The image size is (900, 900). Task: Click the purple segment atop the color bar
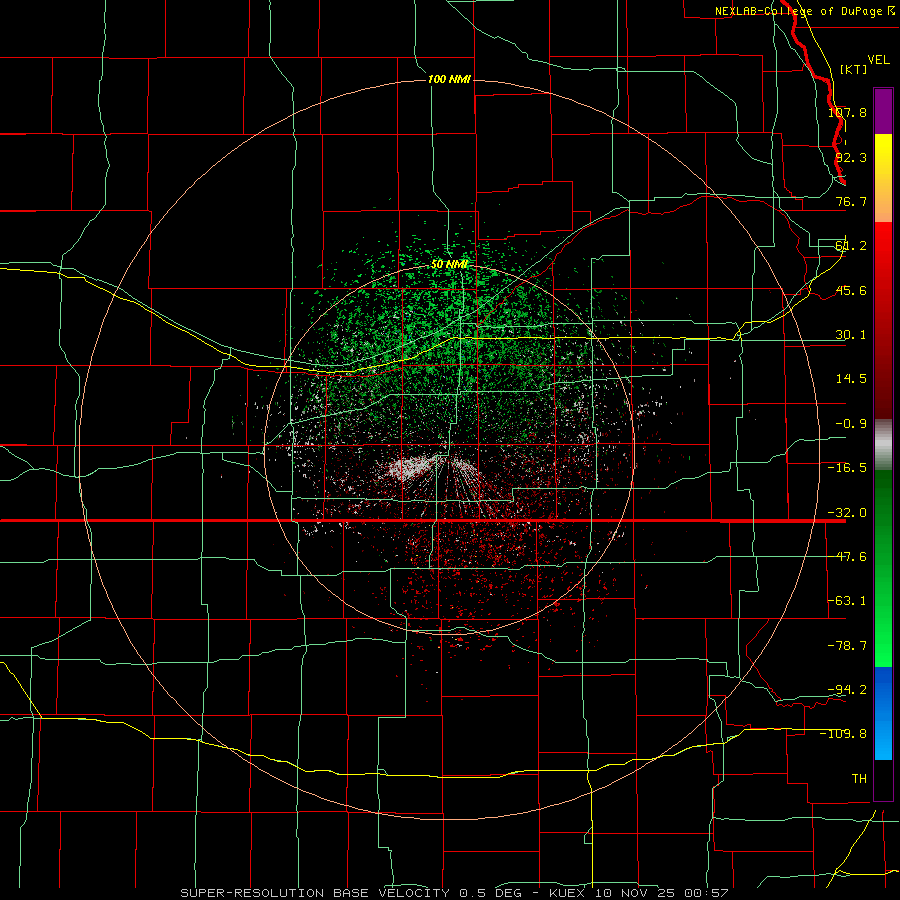pyautogui.click(x=883, y=111)
